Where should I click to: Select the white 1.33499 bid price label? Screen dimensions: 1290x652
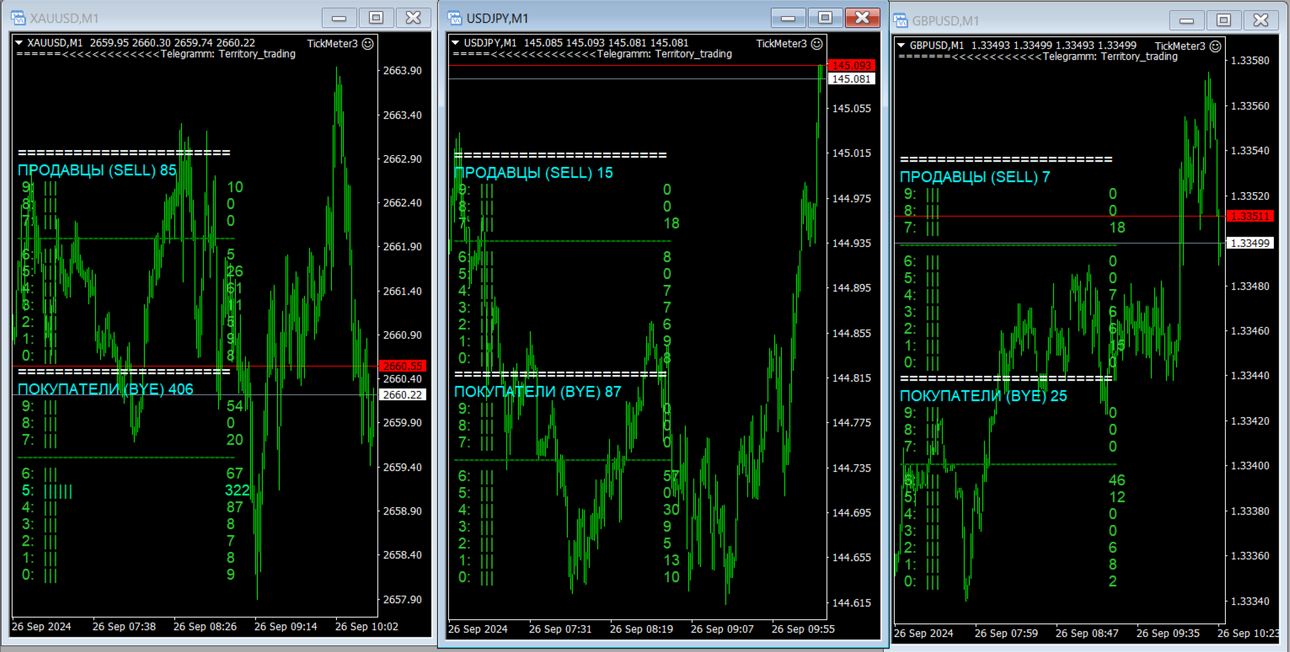(1250, 243)
